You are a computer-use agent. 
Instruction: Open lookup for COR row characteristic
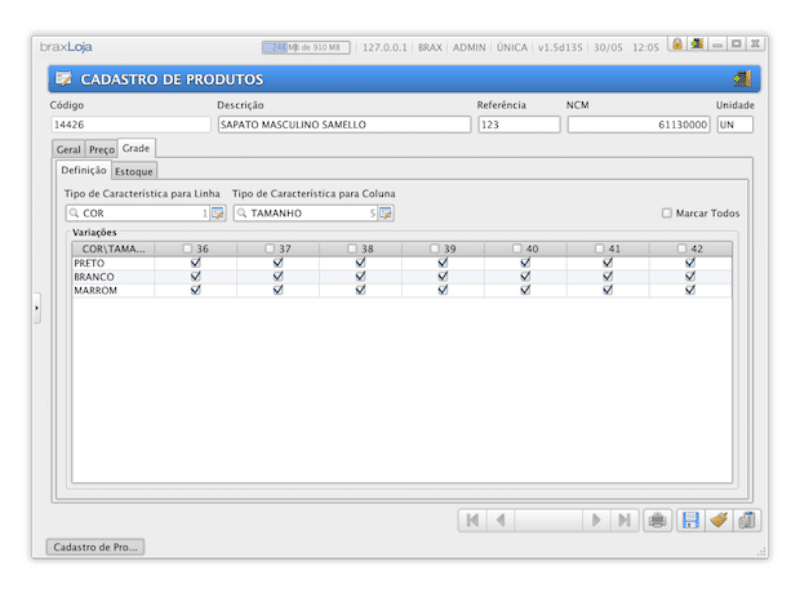[218, 213]
